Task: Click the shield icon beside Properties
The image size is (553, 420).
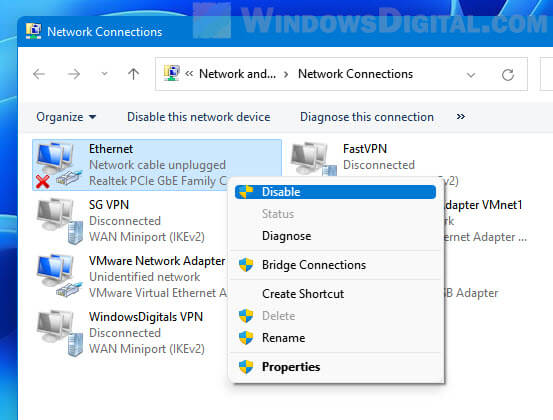Action: coord(246,367)
